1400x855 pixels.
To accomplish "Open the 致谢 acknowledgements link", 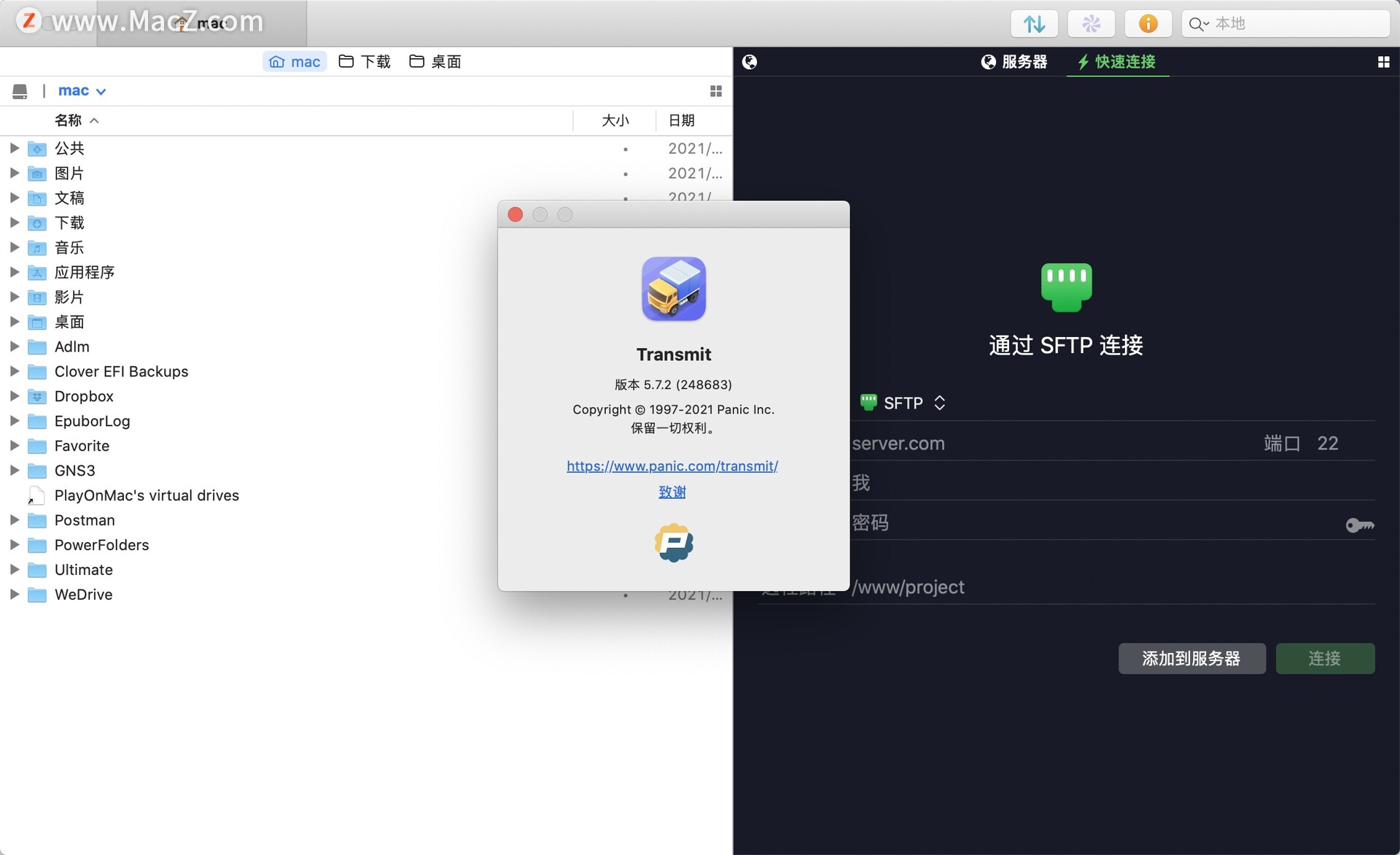I will click(672, 492).
